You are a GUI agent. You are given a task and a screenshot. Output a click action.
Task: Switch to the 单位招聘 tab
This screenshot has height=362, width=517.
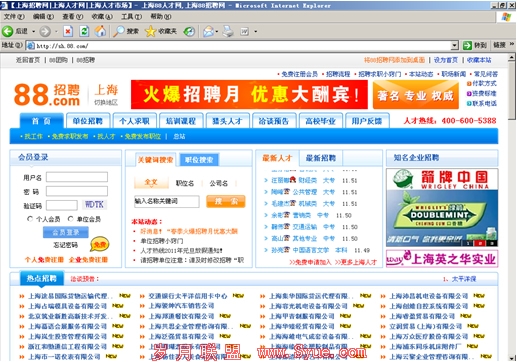coord(88,121)
